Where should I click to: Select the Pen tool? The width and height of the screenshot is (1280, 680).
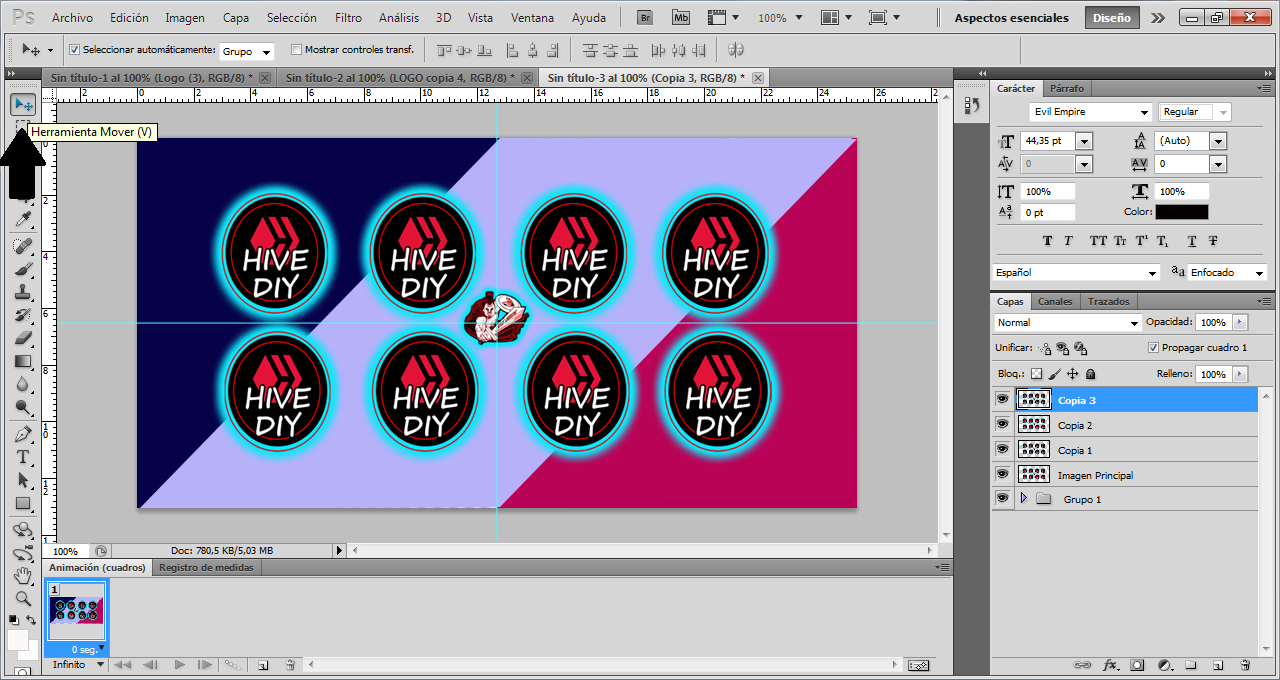tap(23, 435)
